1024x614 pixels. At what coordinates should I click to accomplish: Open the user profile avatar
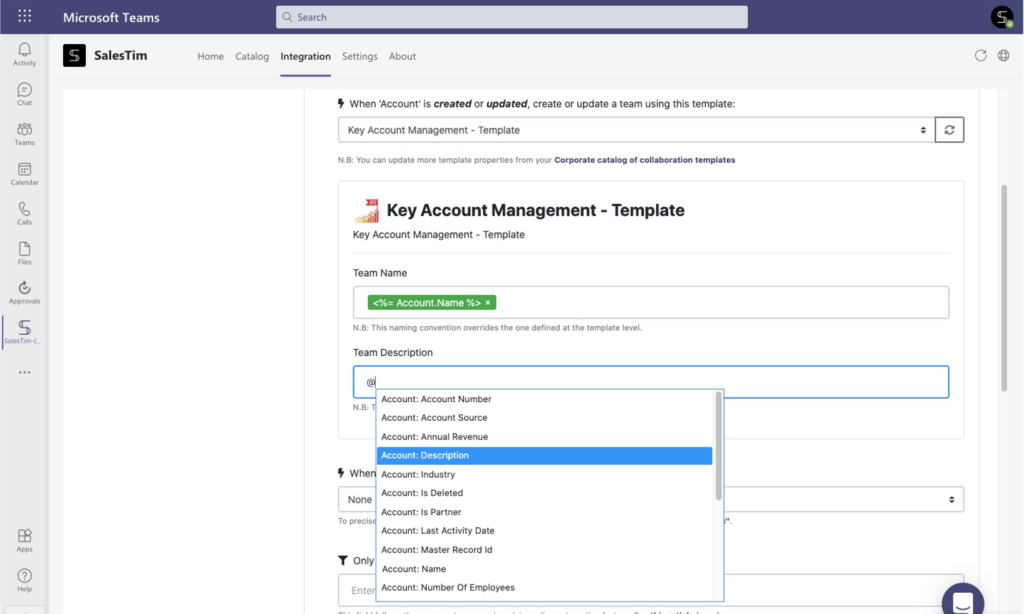[1002, 17]
